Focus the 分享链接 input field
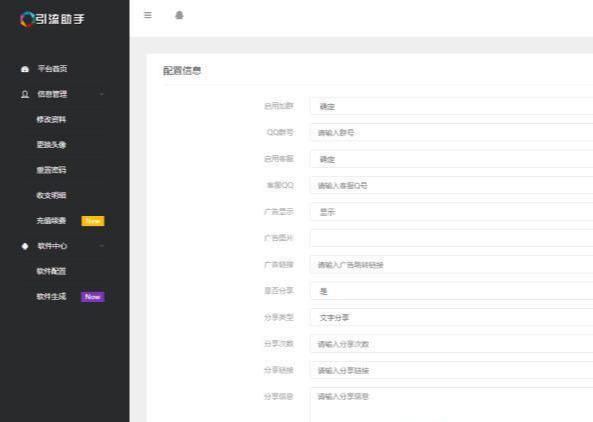This screenshot has width=593, height=422. point(452,370)
